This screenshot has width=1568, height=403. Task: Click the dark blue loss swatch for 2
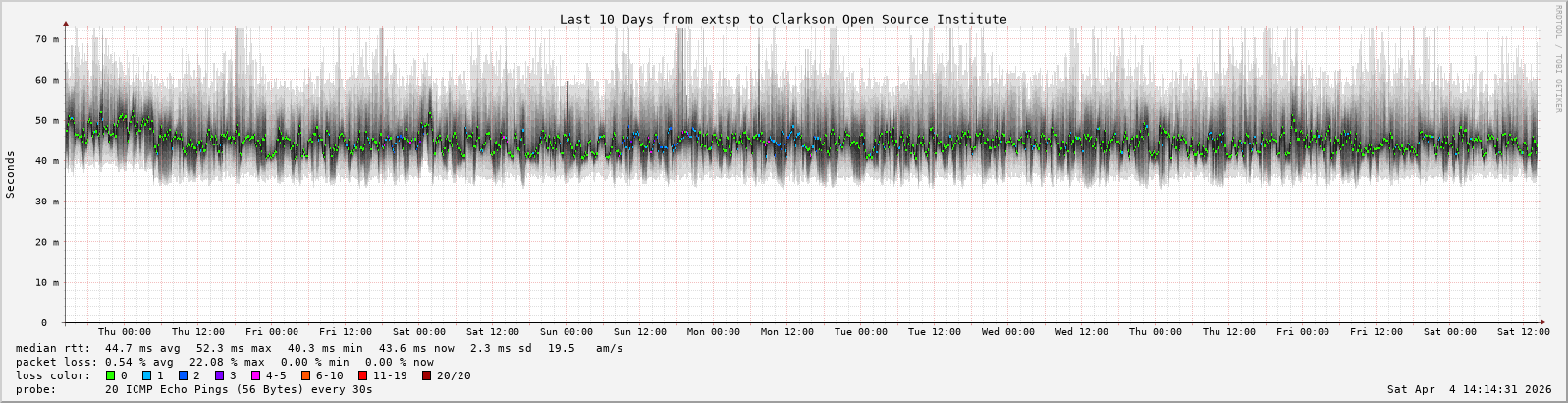click(183, 375)
